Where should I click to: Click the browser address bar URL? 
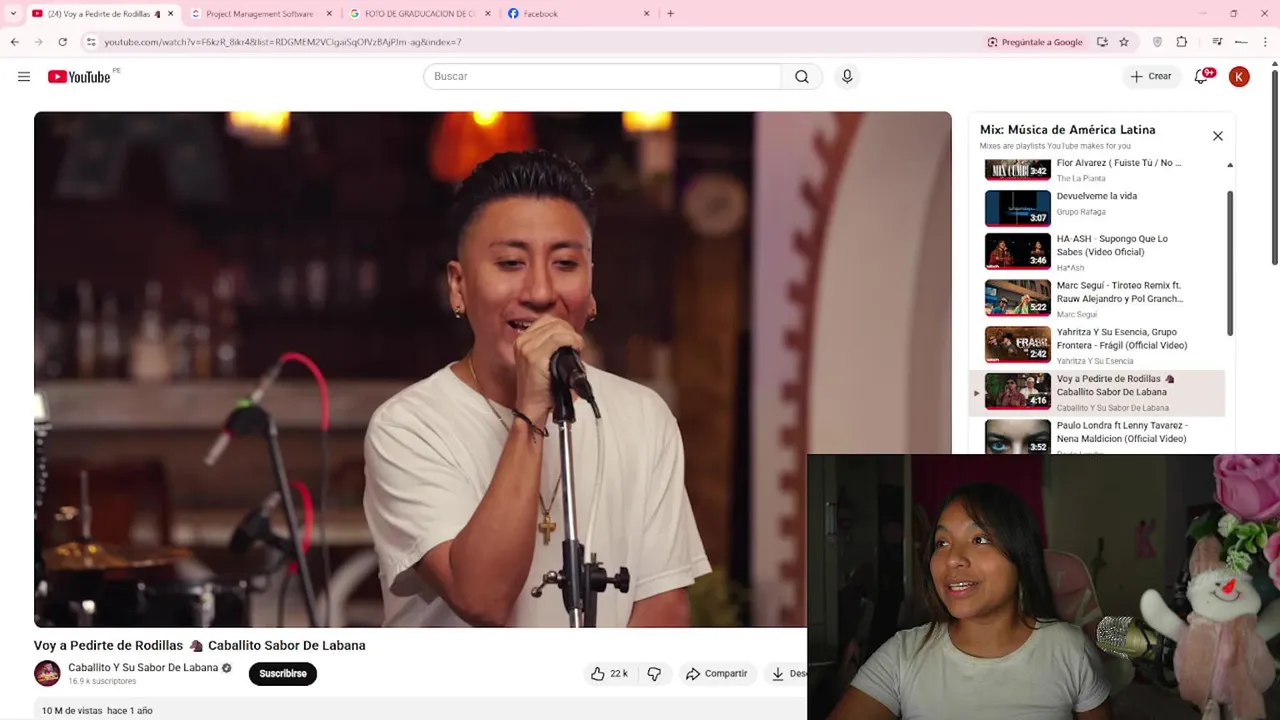click(283, 42)
